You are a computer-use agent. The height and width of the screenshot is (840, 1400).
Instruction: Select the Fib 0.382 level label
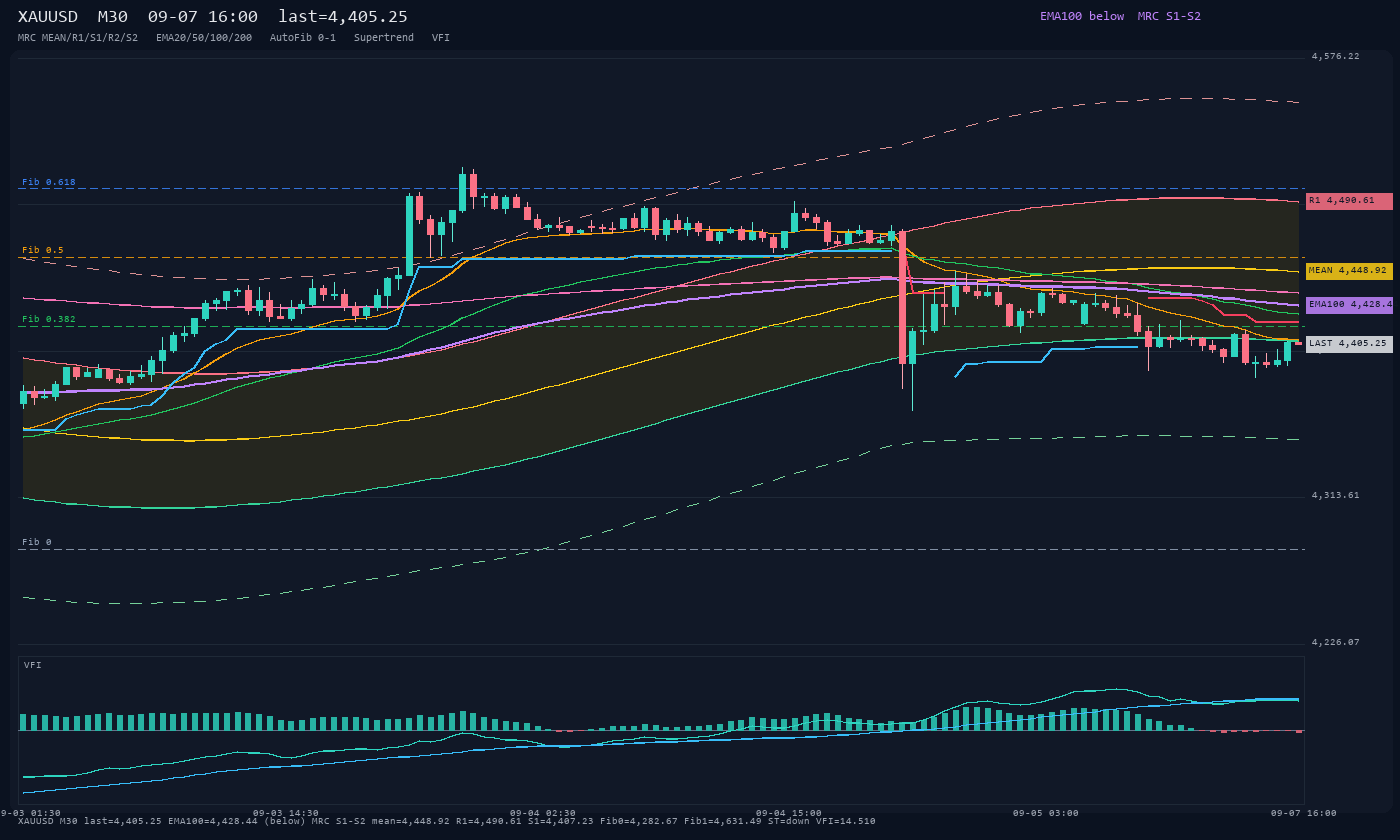(x=49, y=319)
